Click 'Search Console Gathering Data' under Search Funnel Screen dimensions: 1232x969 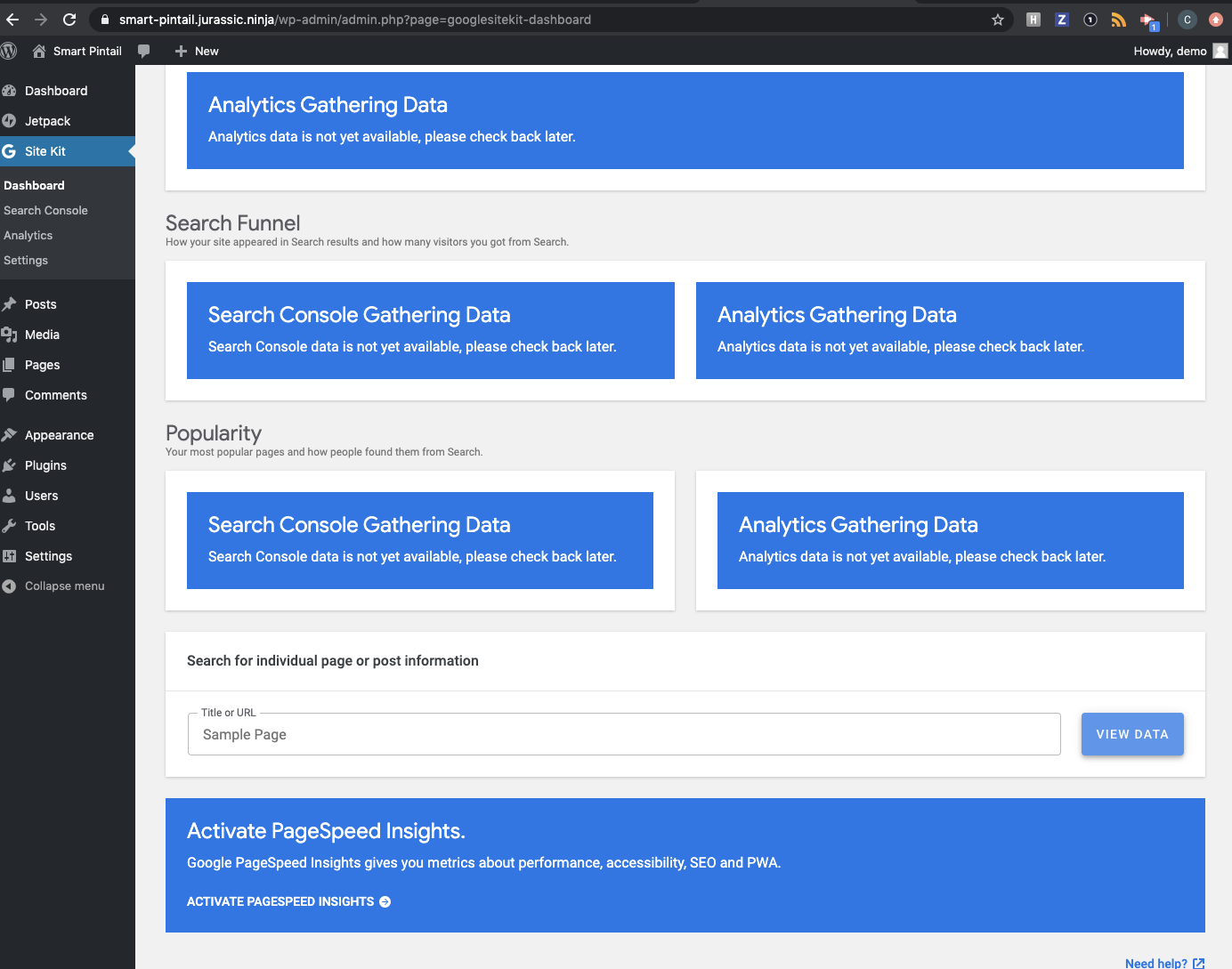[360, 315]
